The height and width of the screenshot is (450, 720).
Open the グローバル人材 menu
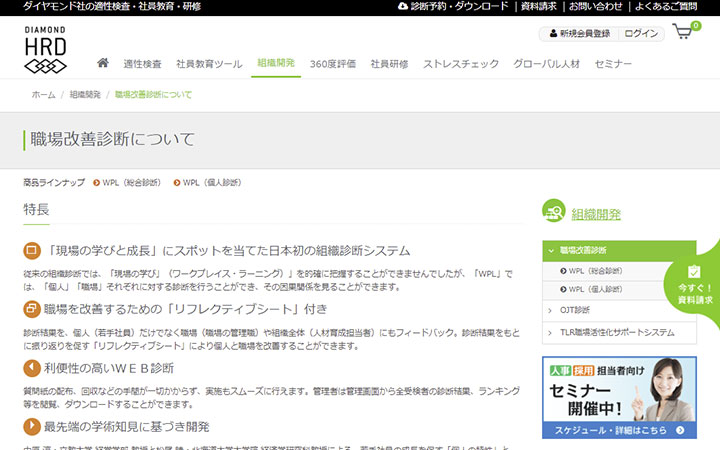pos(546,64)
